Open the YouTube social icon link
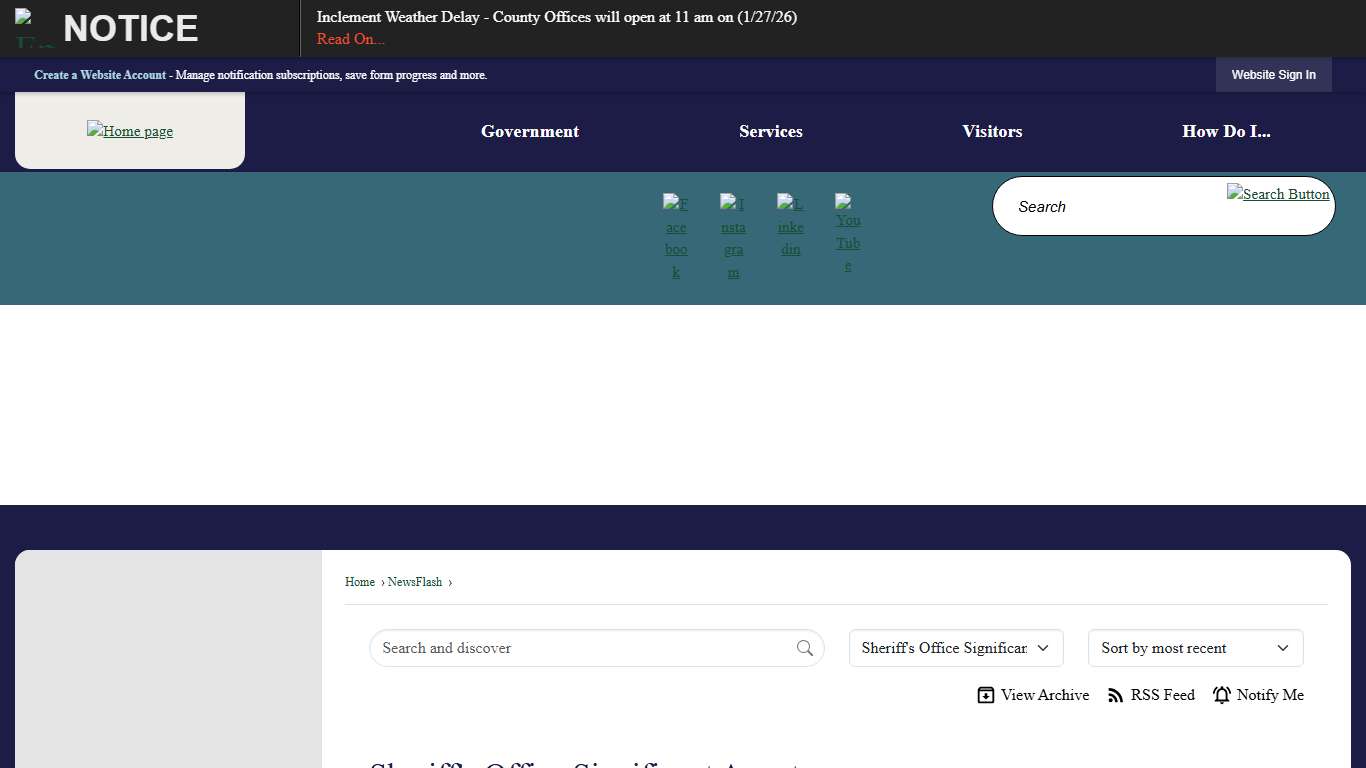 tap(848, 234)
